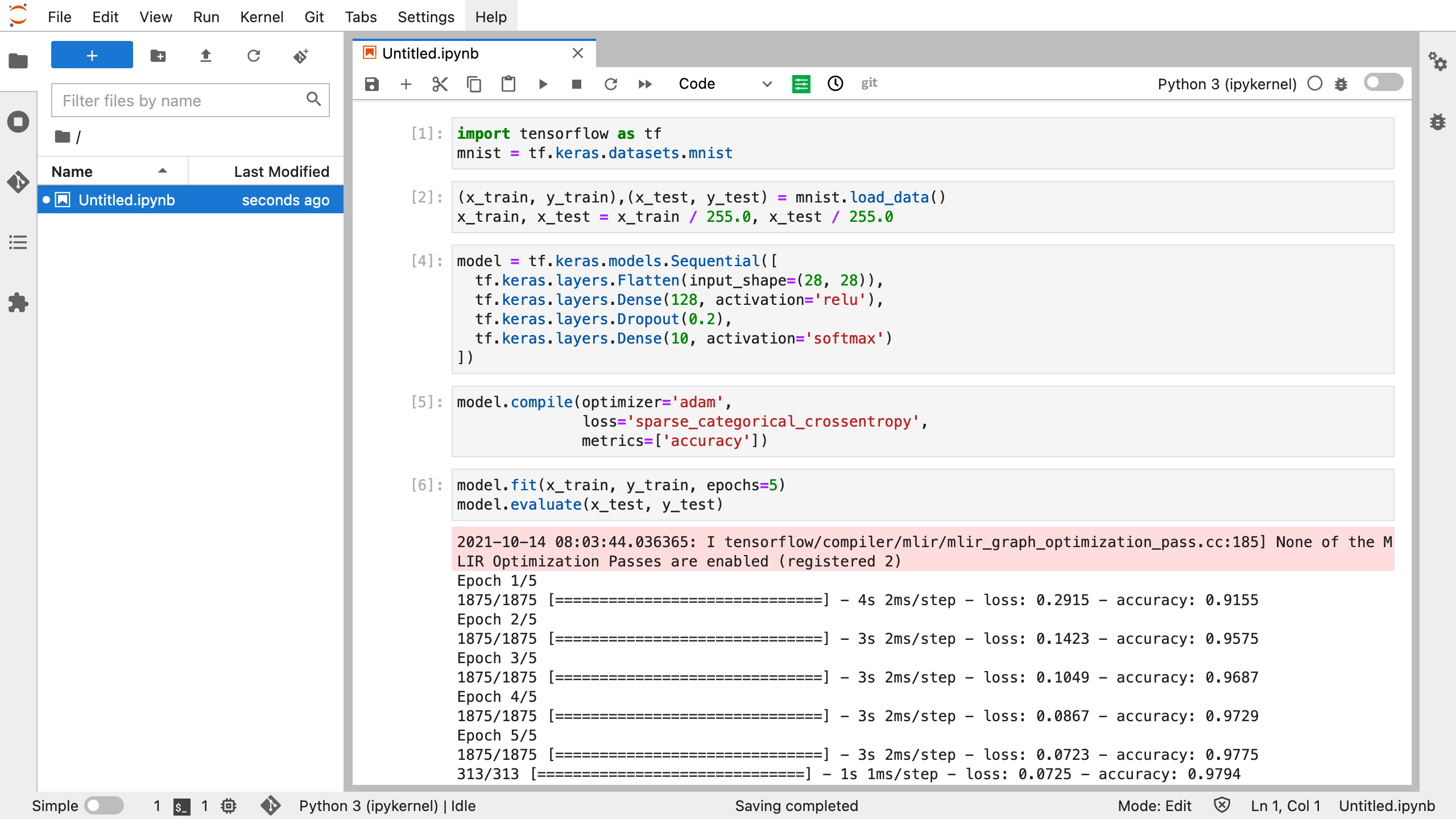The height and width of the screenshot is (819, 1456).
Task: Click into the model.compile code cell
Action: pos(923,421)
